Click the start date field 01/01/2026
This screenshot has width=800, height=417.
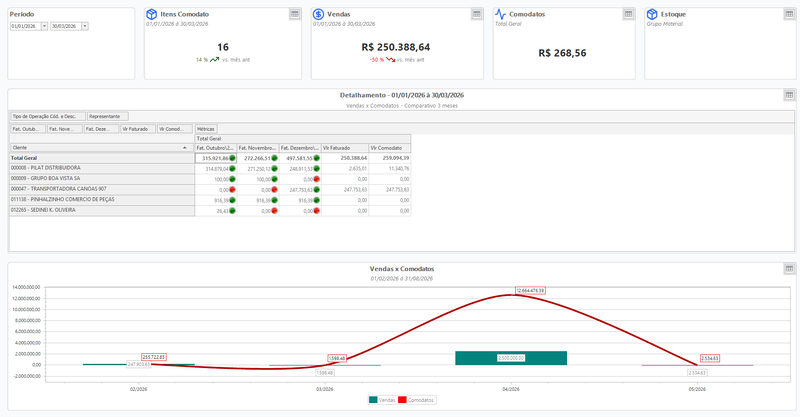(x=26, y=26)
